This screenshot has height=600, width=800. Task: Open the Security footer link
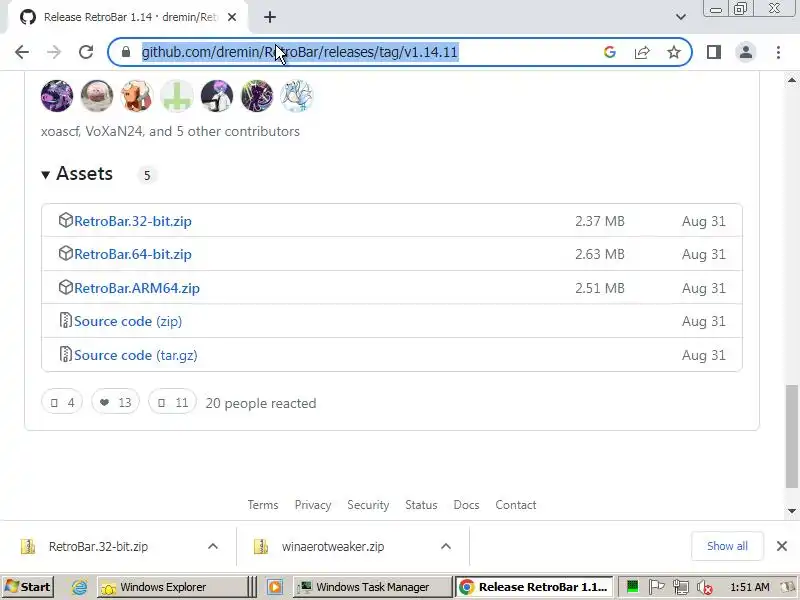click(368, 505)
